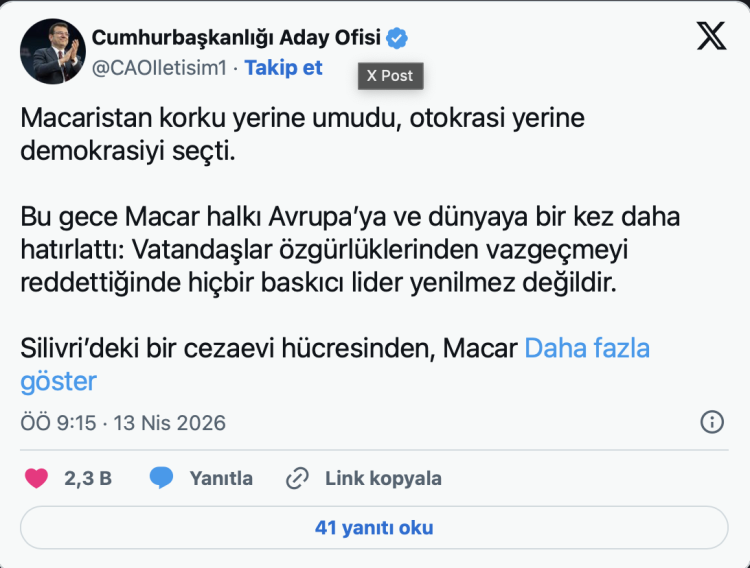Click the copy link chain icon
Image resolution: width=750 pixels, height=568 pixels.
click(x=296, y=478)
